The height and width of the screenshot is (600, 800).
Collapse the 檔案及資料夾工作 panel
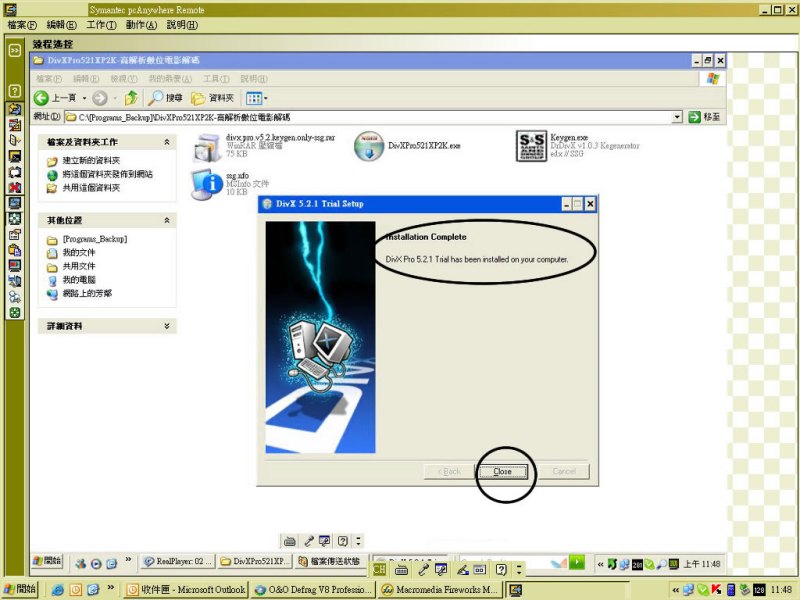166,142
